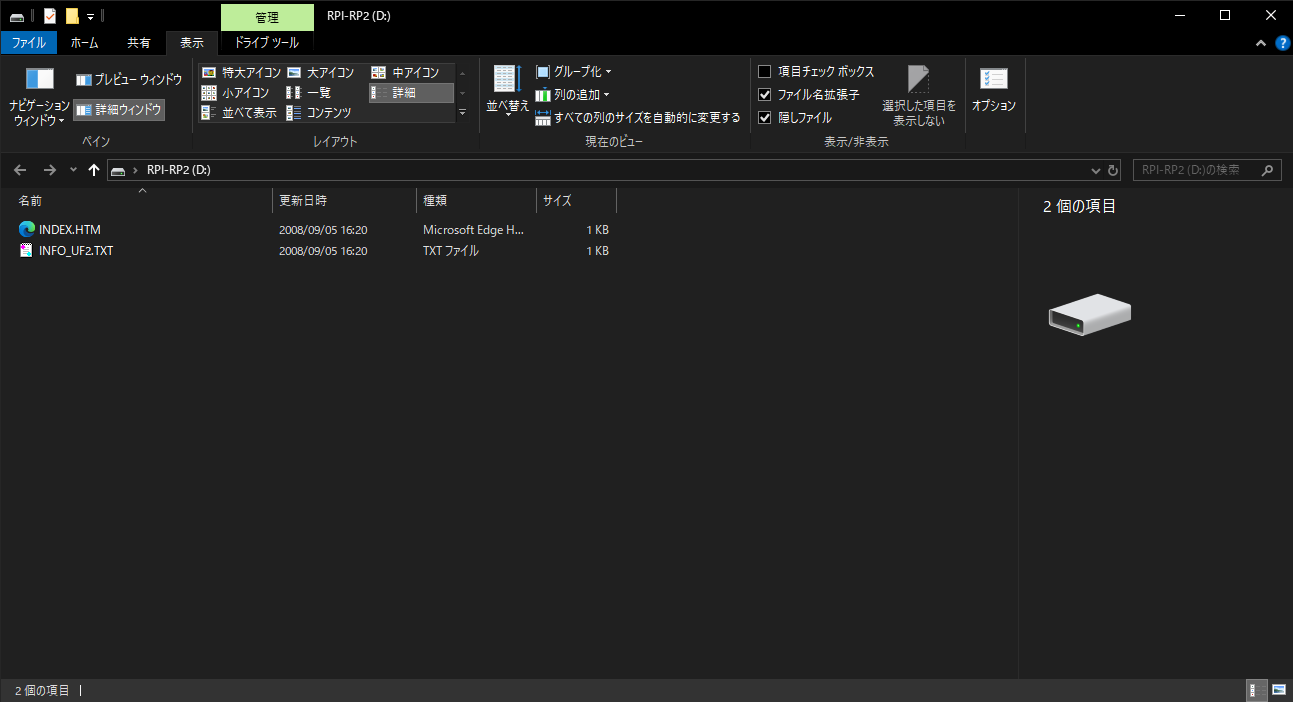
Task: Go forward with the forward arrow
Action: tap(50, 170)
